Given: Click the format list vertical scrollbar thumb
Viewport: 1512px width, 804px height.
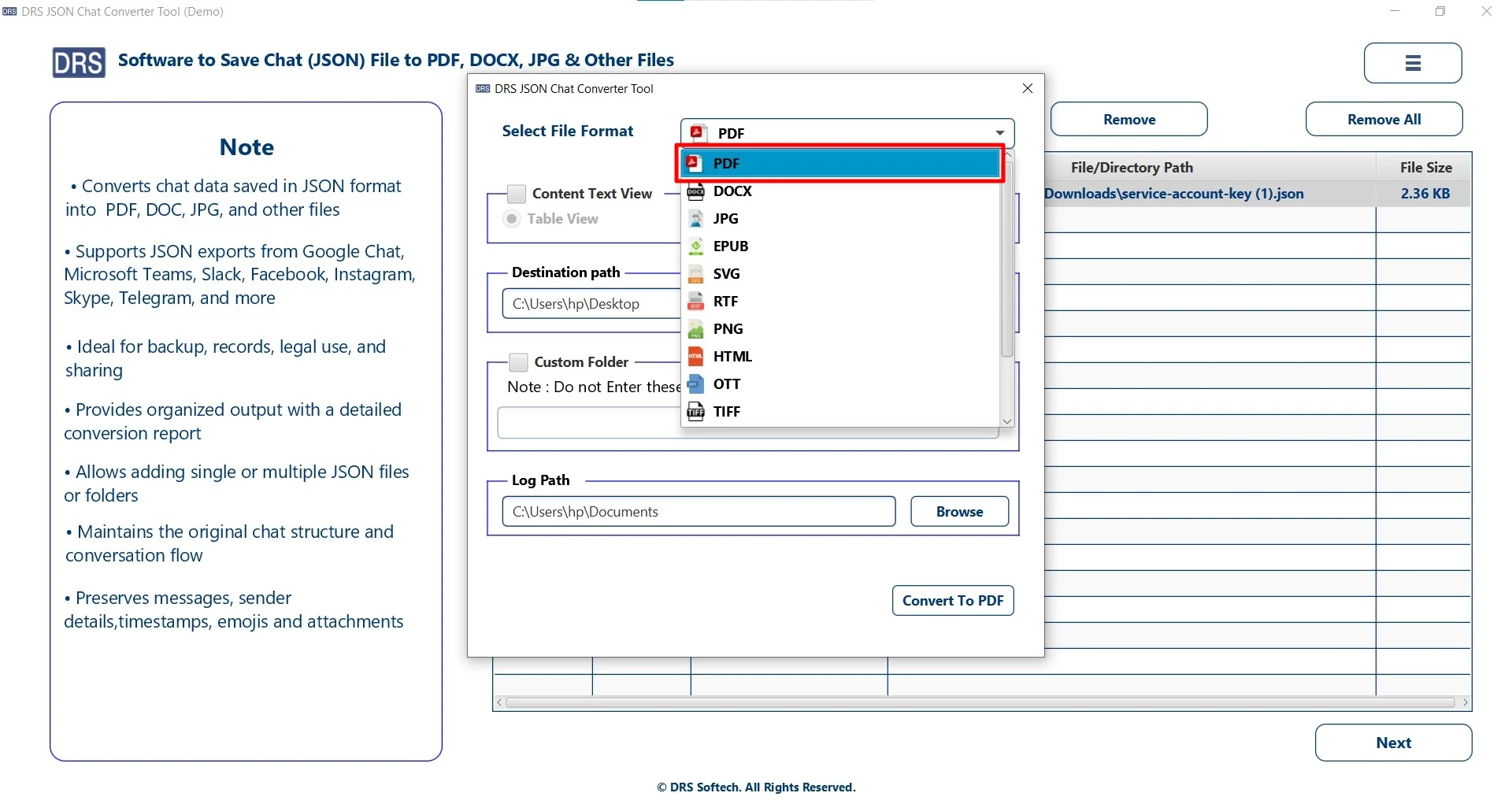Looking at the screenshot, I should tap(1007, 260).
